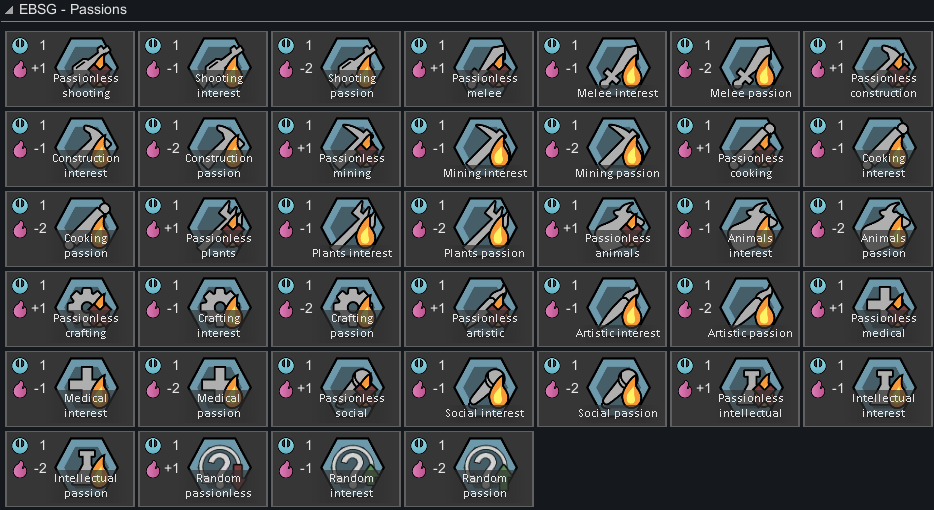Pick the Cooking interest gene
This screenshot has width=934, height=510.
[868, 149]
